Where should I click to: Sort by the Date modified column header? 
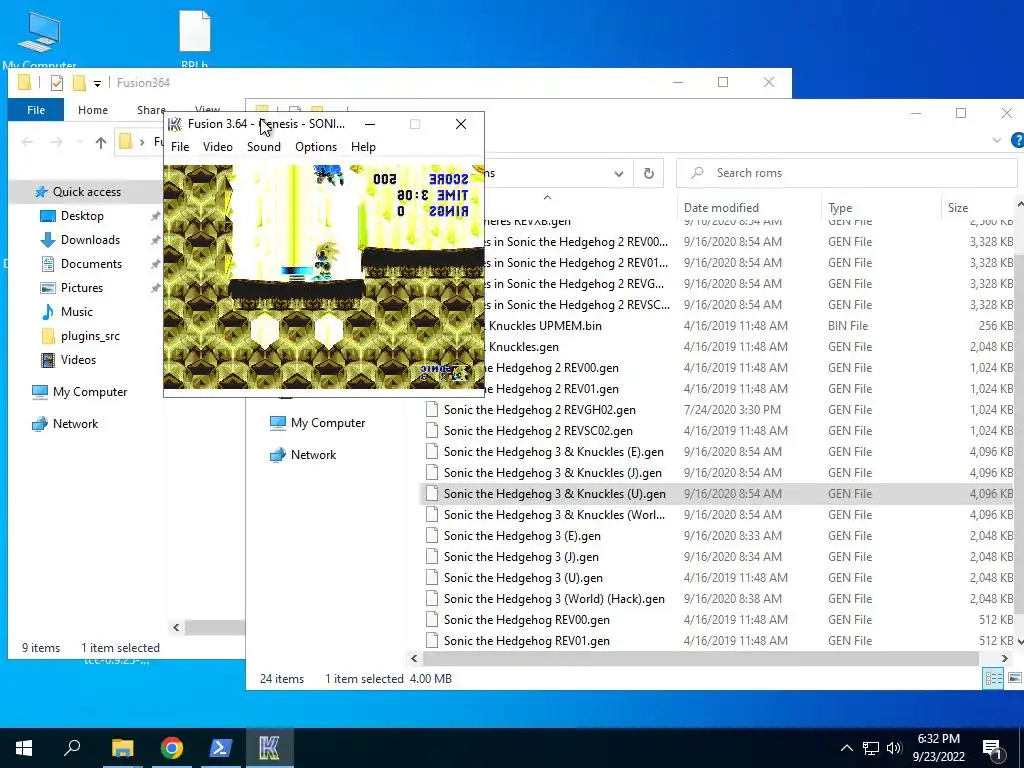(x=721, y=208)
